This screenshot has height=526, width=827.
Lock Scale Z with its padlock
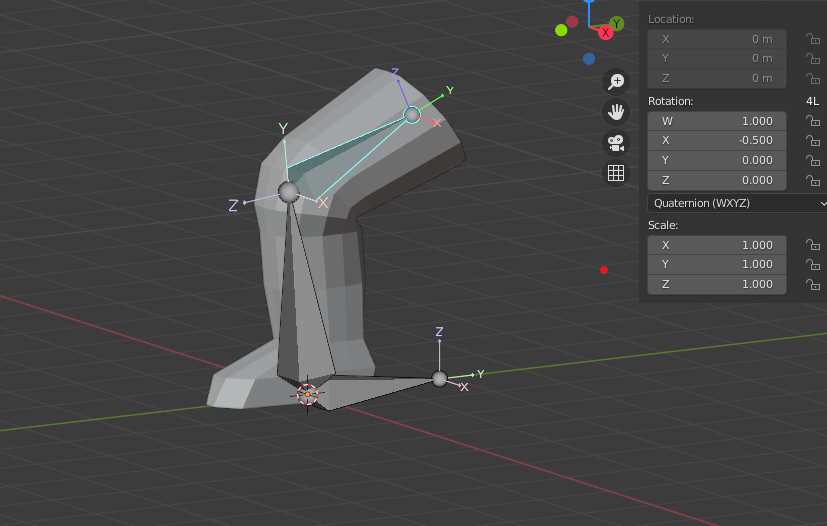[x=813, y=284]
